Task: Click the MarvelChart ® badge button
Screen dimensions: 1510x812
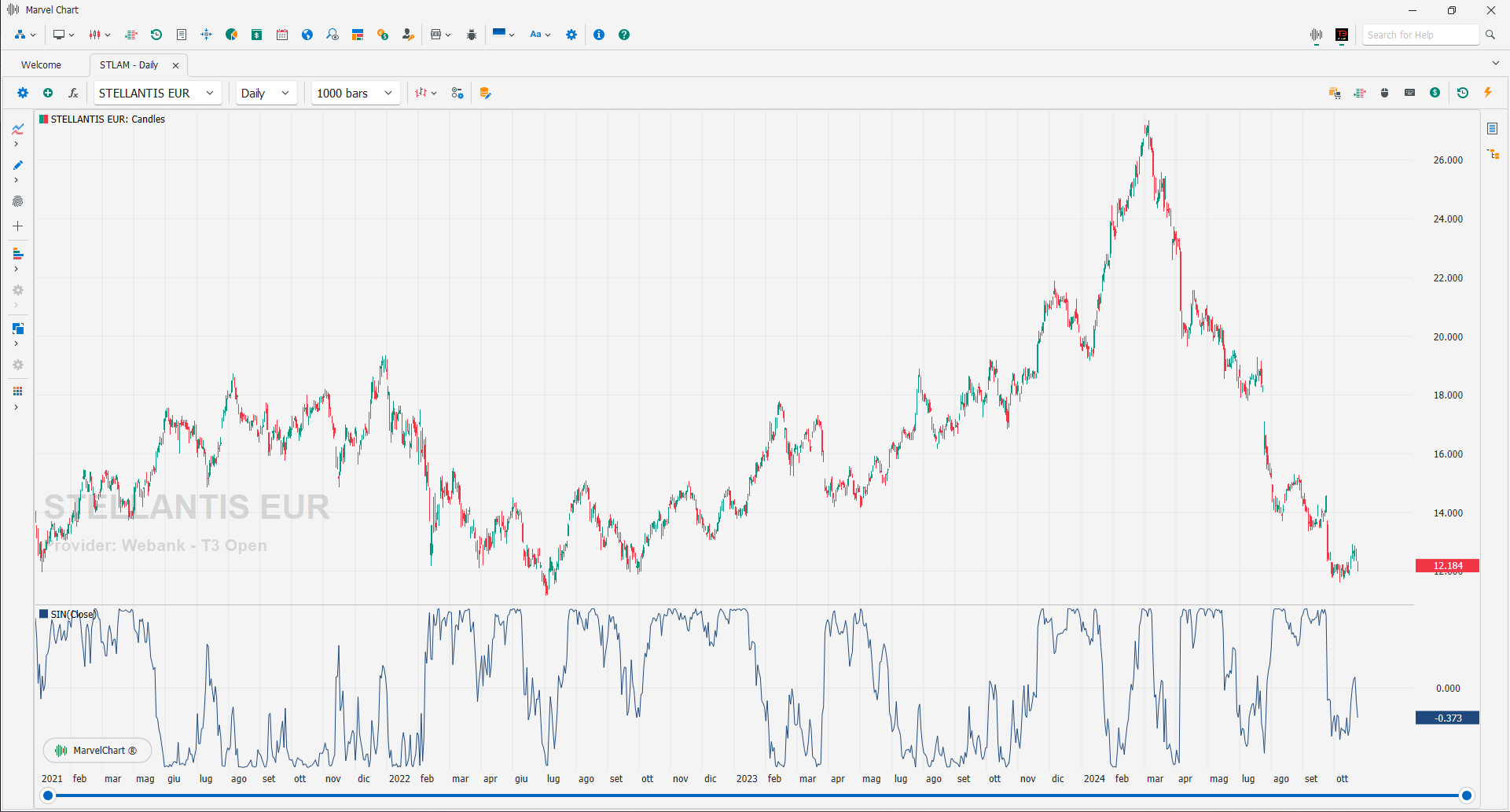Action: [97, 751]
